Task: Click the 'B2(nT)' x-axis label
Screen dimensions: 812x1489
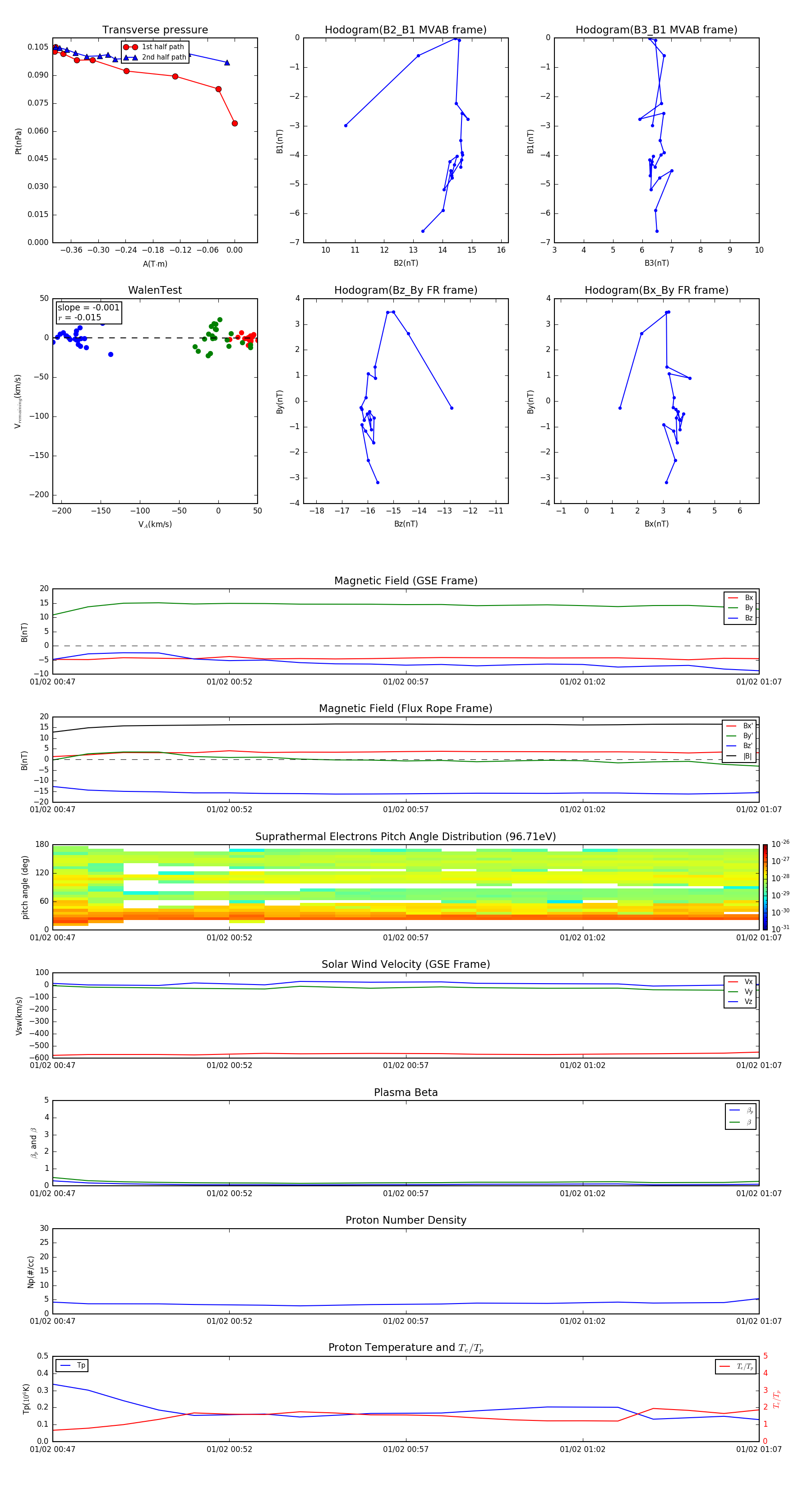Action: [x=406, y=263]
